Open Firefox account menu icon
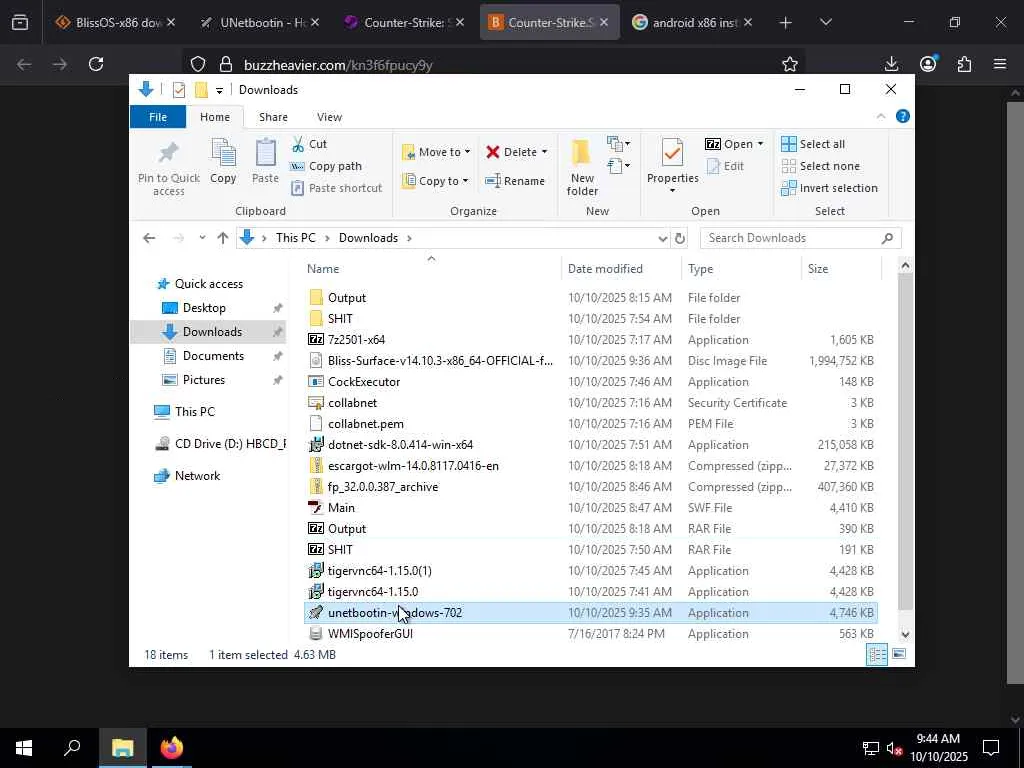The image size is (1024, 768). pos(928,64)
